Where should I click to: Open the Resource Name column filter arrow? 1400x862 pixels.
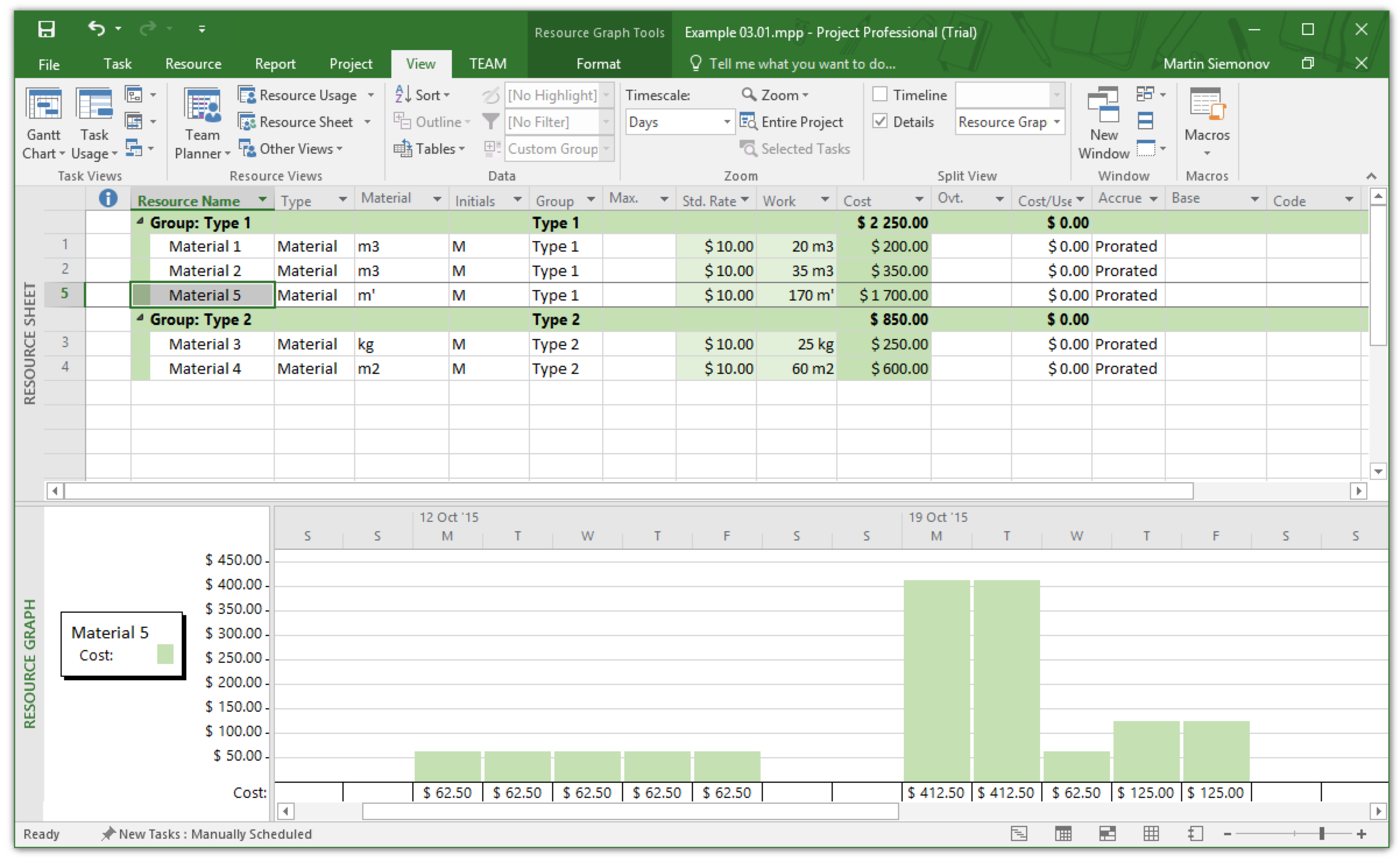pyautogui.click(x=261, y=199)
